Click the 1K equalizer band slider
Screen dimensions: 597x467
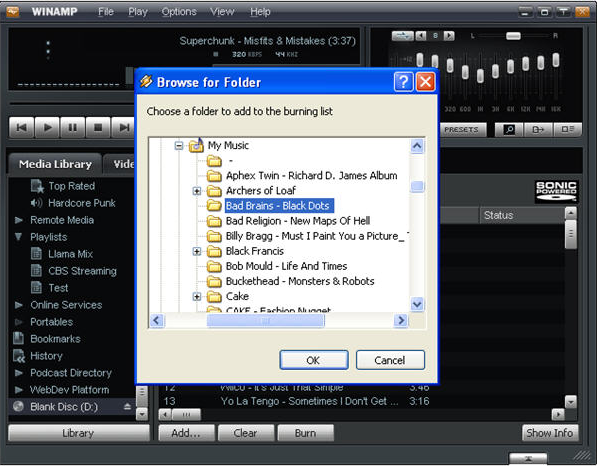480,75
